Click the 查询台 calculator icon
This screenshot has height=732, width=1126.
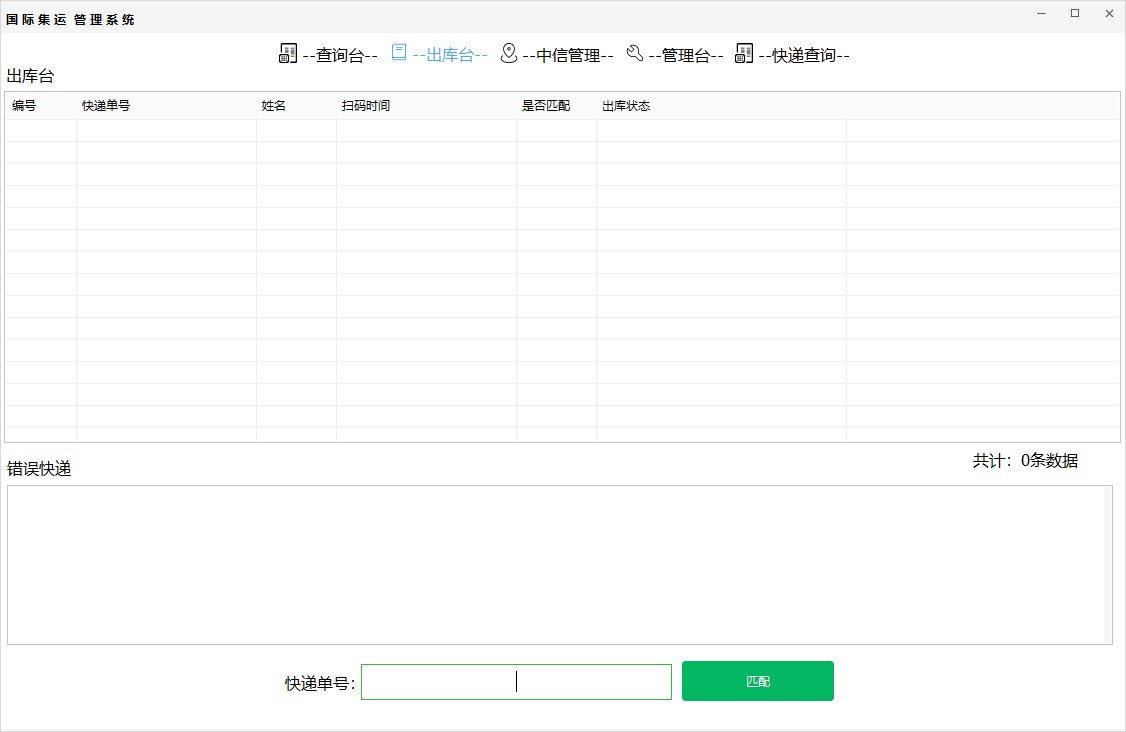click(288, 53)
